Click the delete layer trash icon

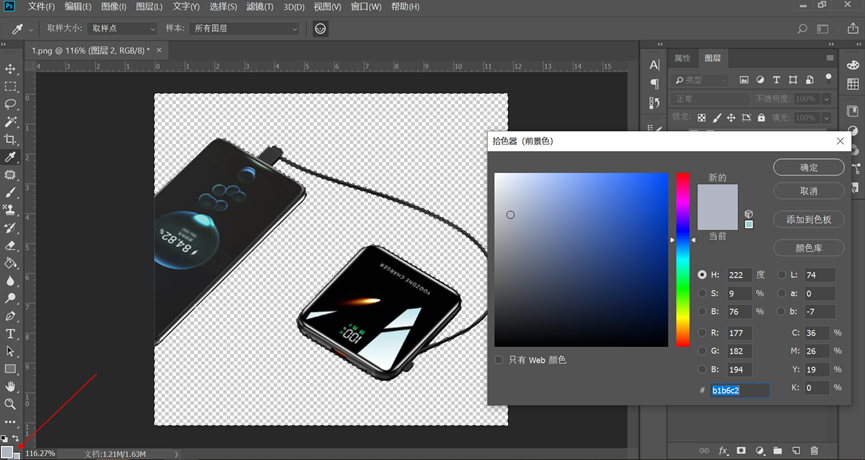(x=814, y=451)
